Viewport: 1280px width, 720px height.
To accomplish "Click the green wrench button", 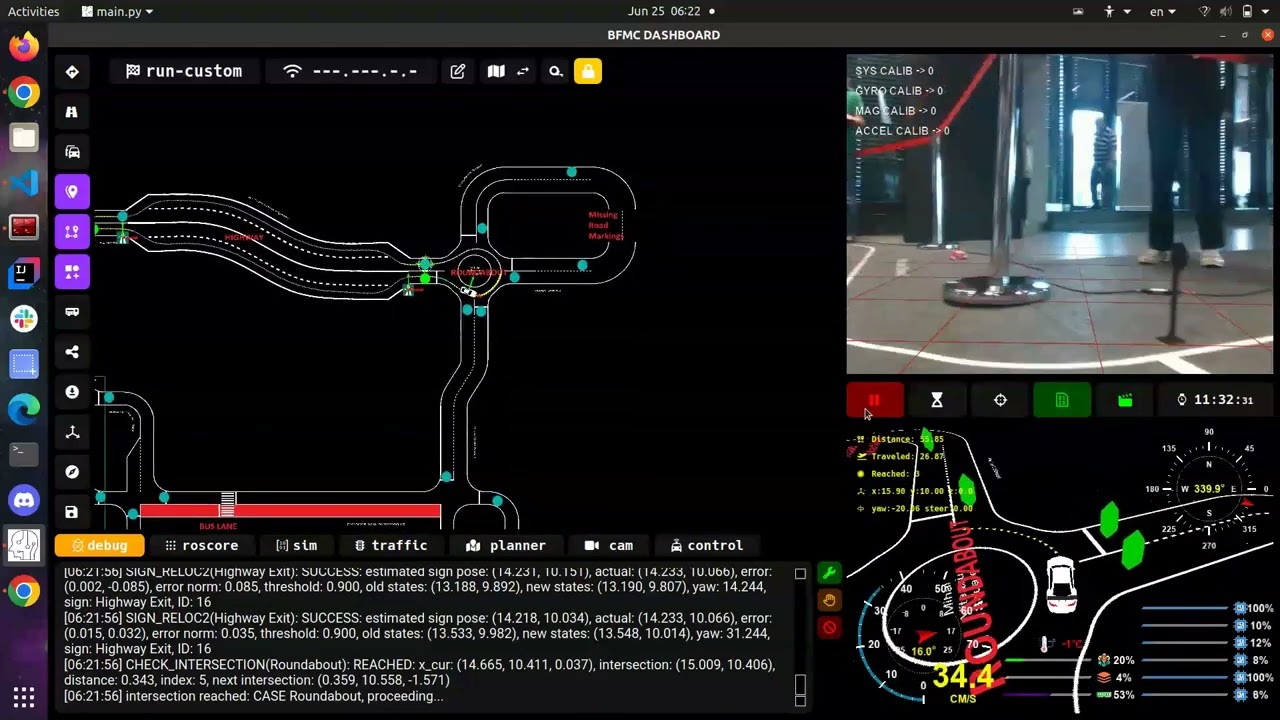I will pos(829,573).
